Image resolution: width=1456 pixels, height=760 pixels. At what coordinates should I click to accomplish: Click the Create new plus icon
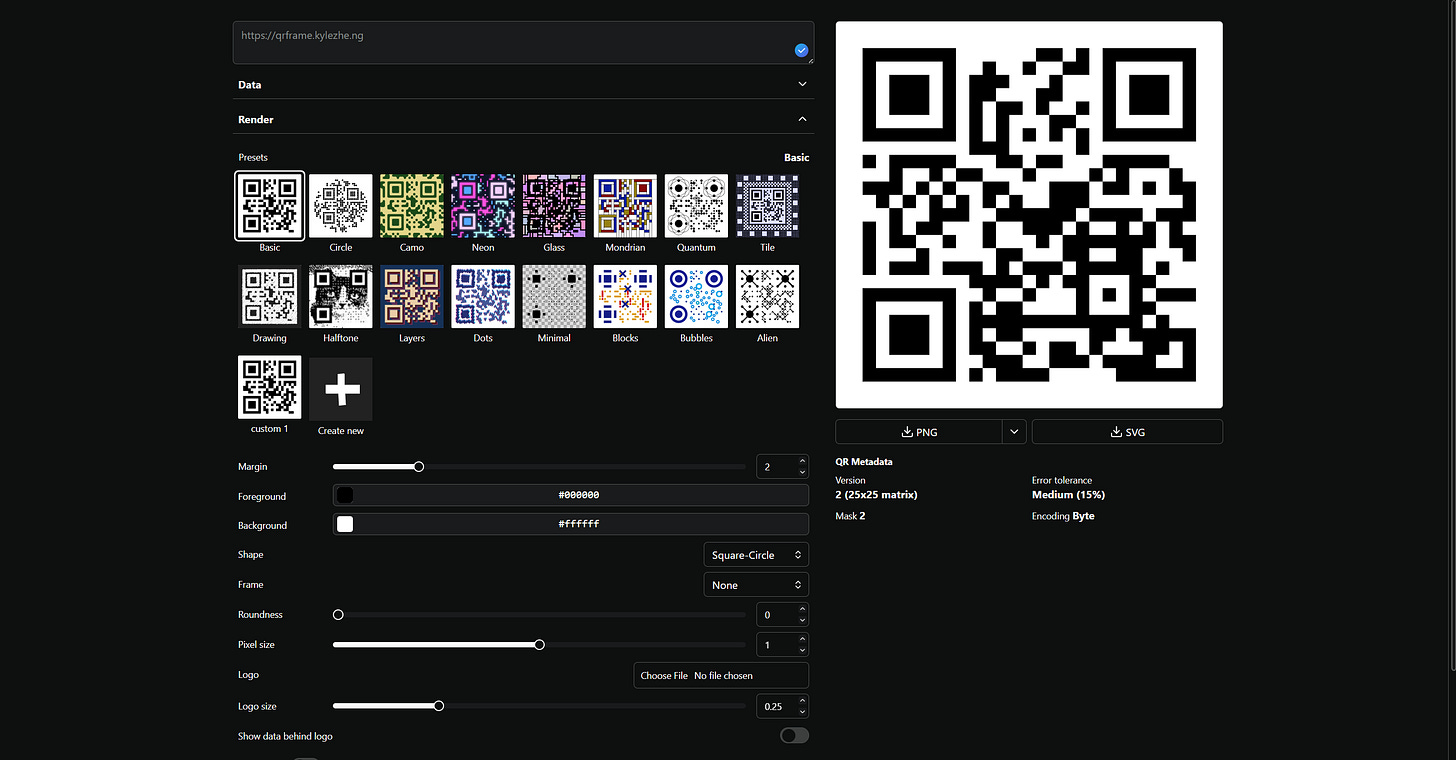click(x=341, y=388)
